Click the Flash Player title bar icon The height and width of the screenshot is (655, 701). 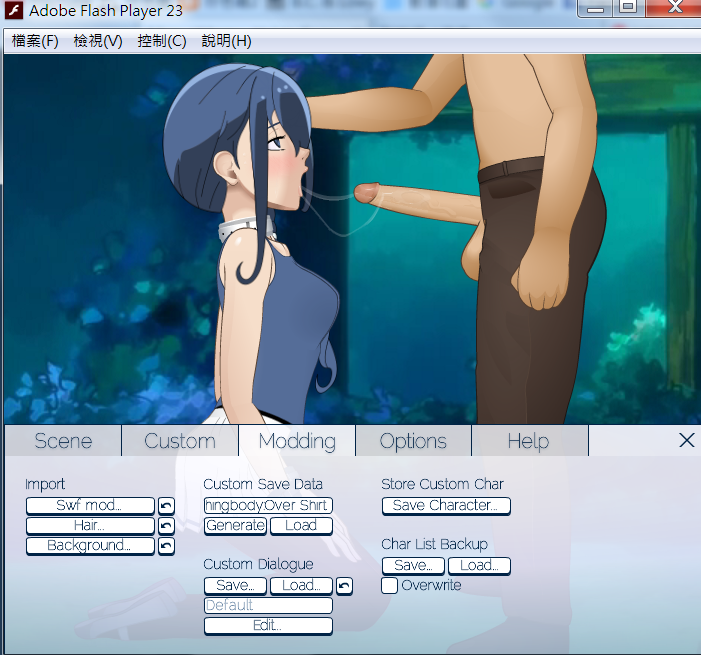pyautogui.click(x=14, y=12)
